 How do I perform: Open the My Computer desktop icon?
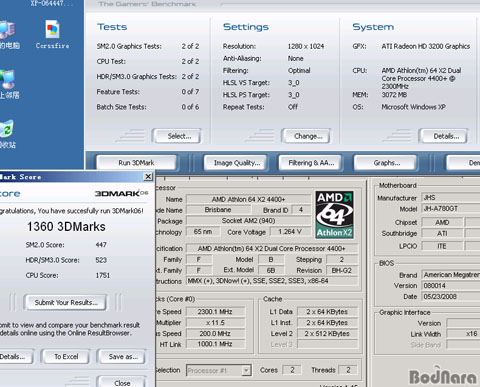point(8,35)
